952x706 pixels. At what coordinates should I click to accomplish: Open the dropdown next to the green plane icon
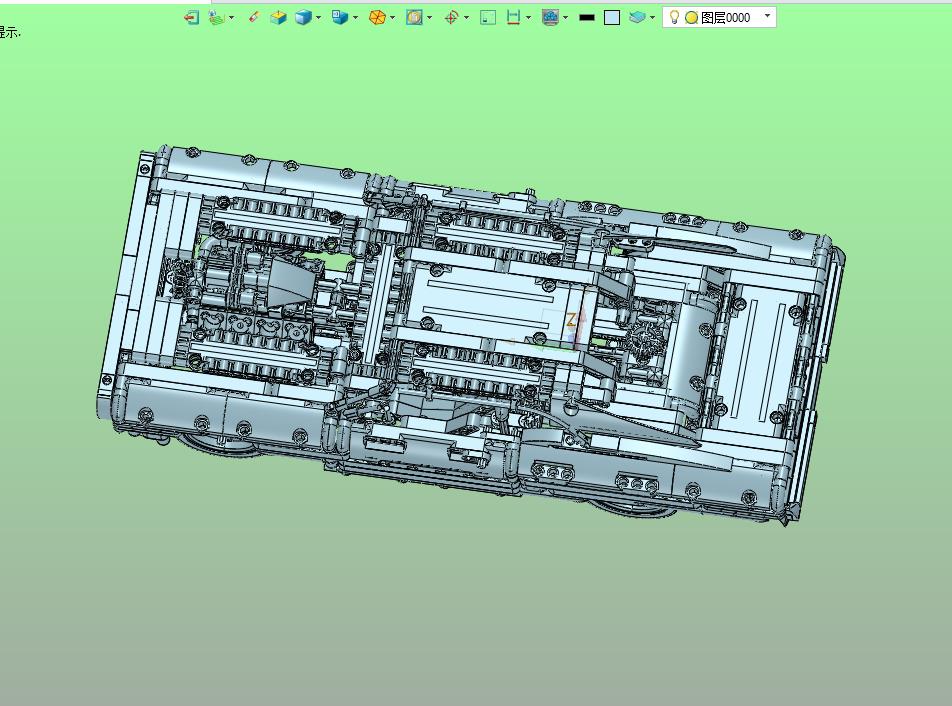point(231,18)
